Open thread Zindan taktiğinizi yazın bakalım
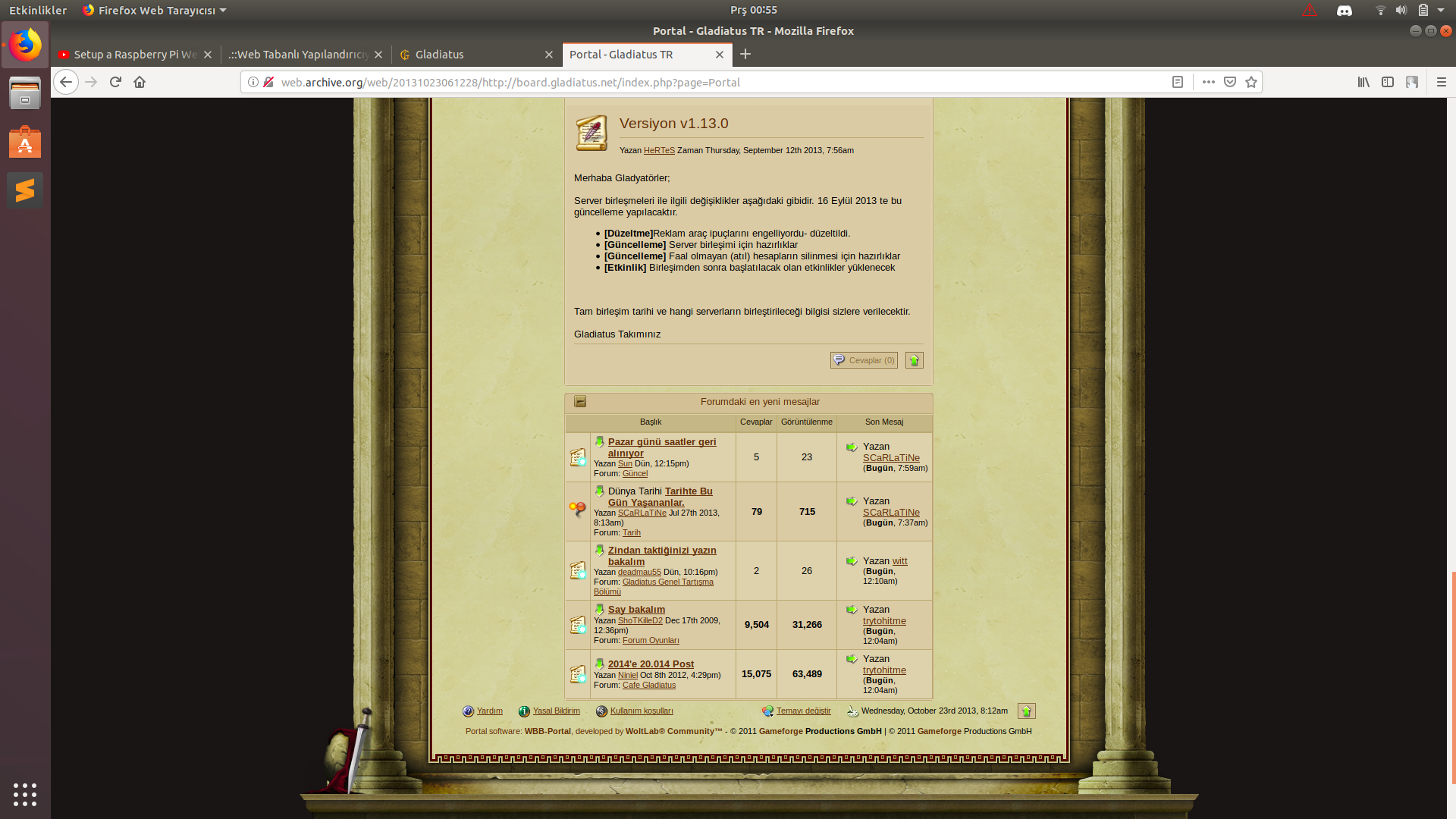The height and width of the screenshot is (819, 1456). click(662, 556)
